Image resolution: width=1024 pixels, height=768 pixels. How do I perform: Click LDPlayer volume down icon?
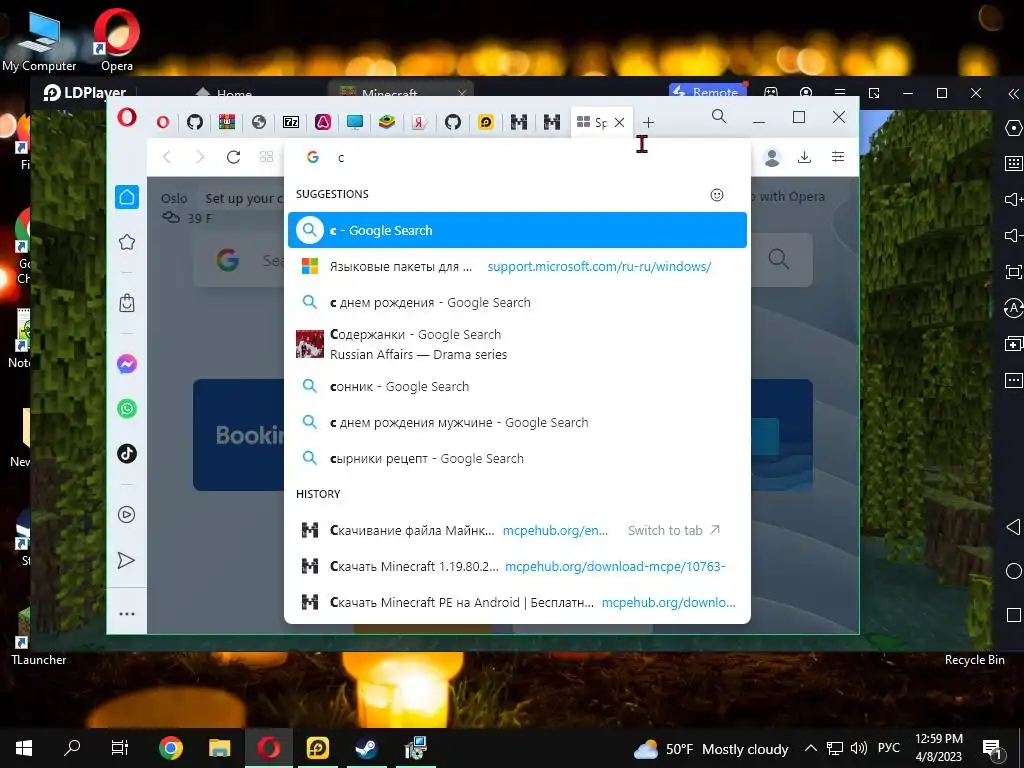tap(1014, 235)
